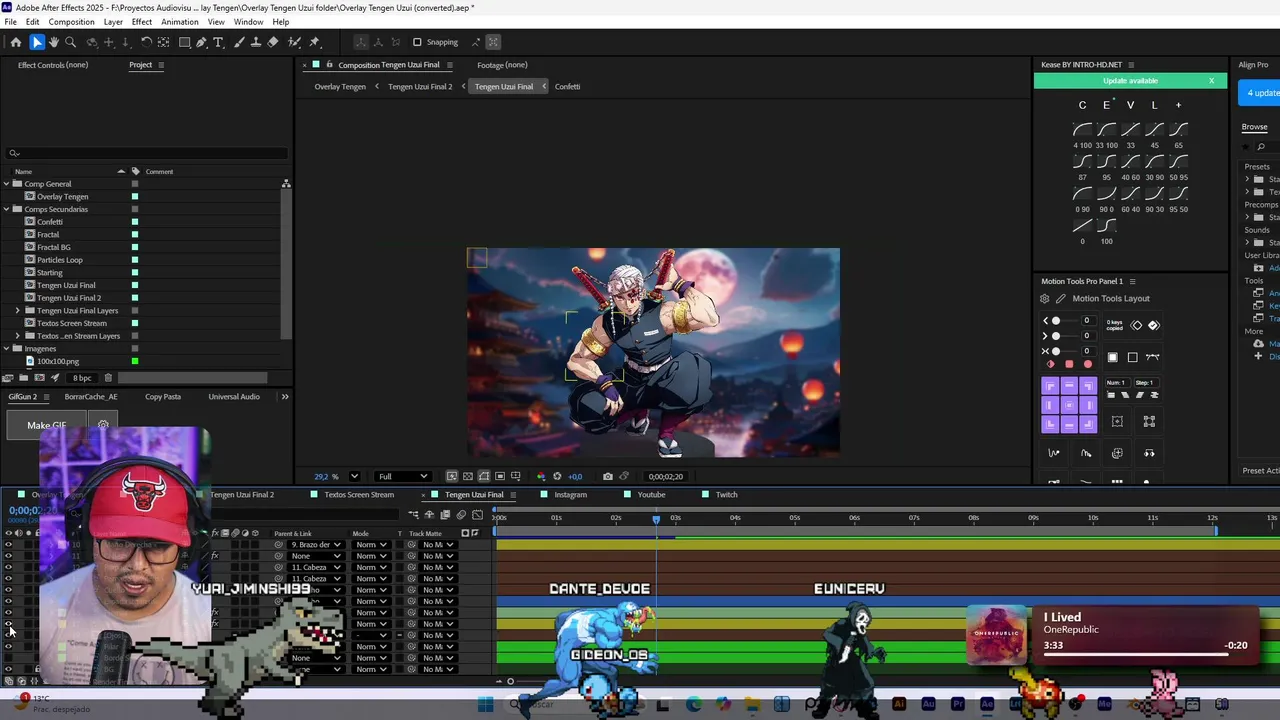This screenshot has height=720, width=1280.
Task: Switch to Textos Screen Stream timeline tab
Action: (x=359, y=495)
